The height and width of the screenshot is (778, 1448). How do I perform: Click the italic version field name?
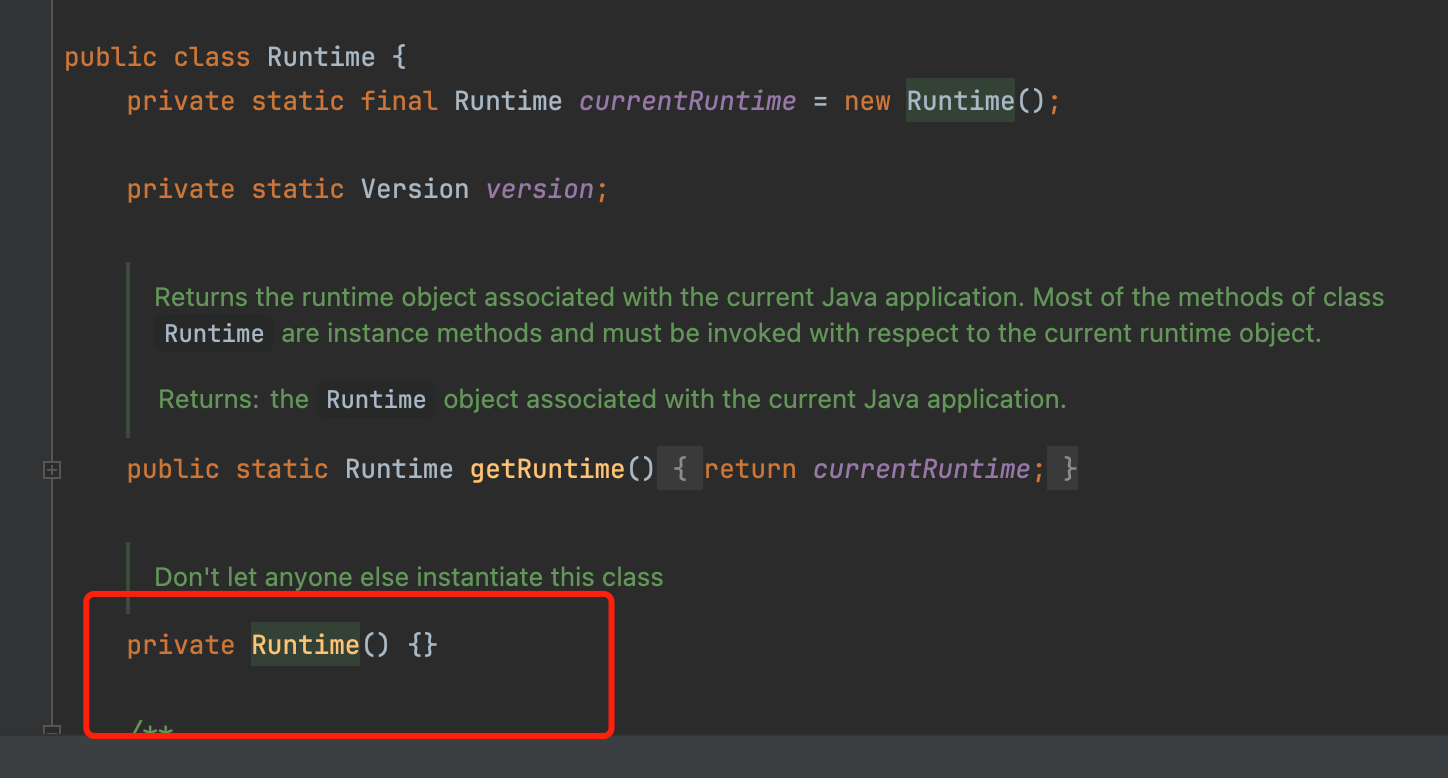click(x=541, y=189)
